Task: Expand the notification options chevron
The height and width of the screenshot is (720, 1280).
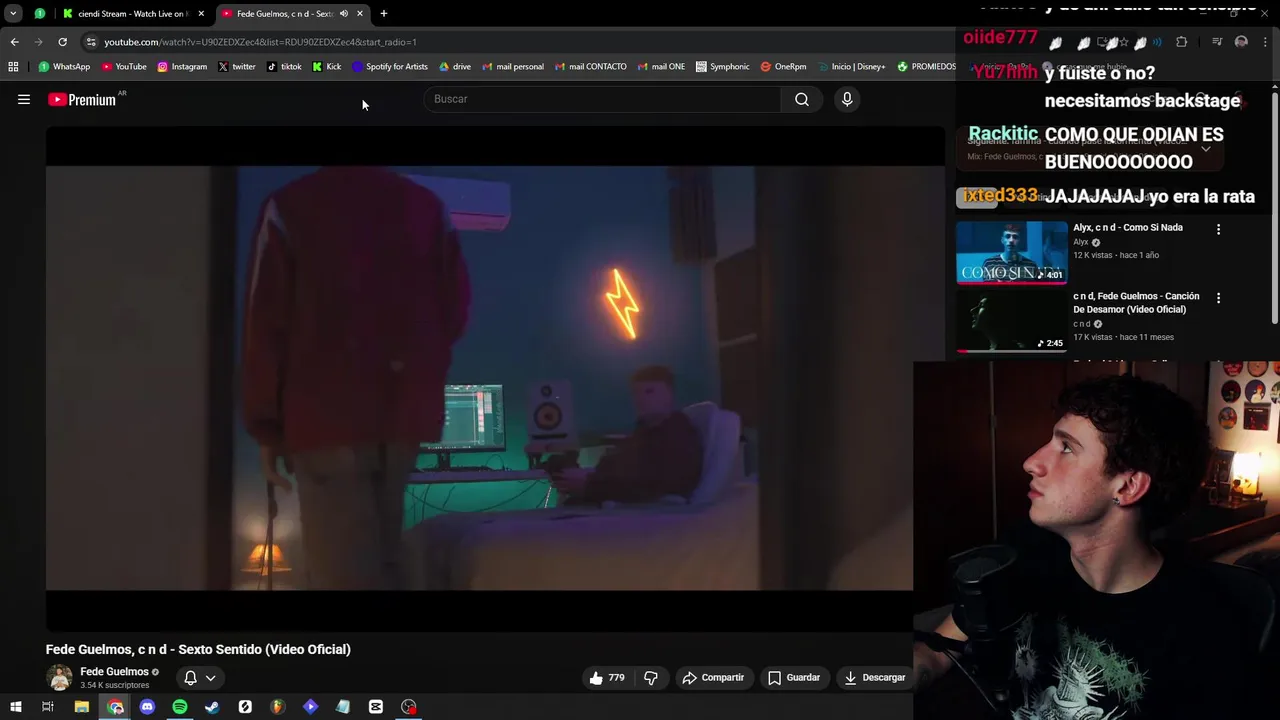Action: pyautogui.click(x=211, y=677)
